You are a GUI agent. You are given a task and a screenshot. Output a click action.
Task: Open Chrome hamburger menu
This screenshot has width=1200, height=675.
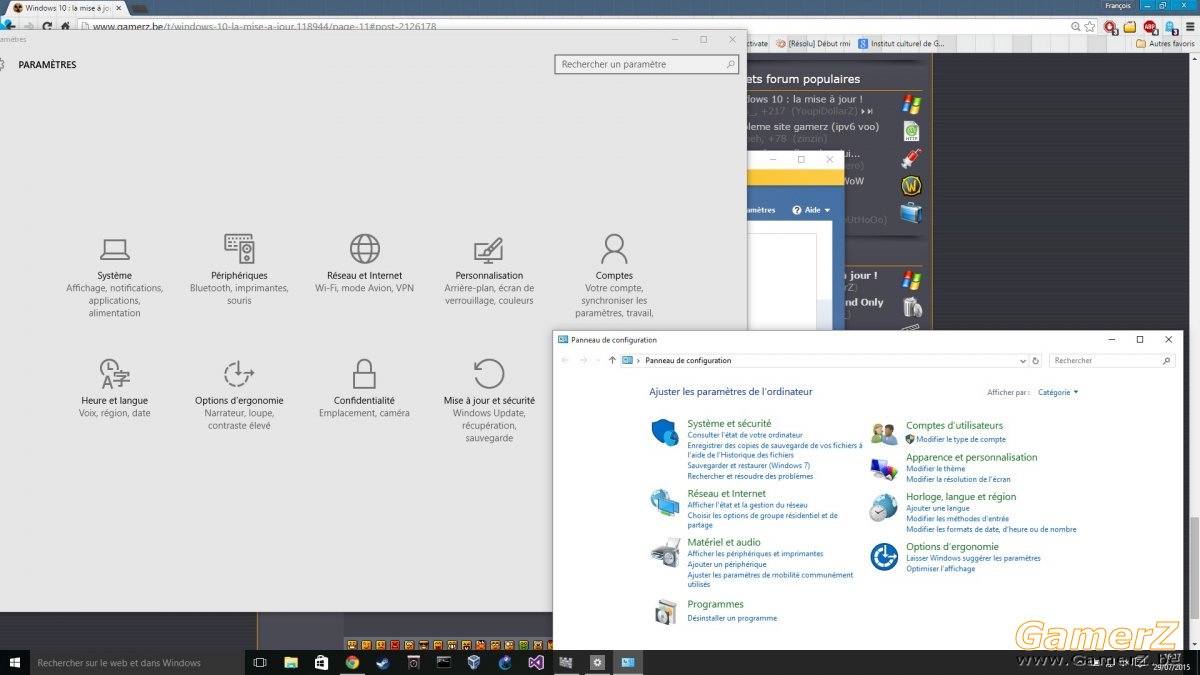pyautogui.click(x=1191, y=27)
